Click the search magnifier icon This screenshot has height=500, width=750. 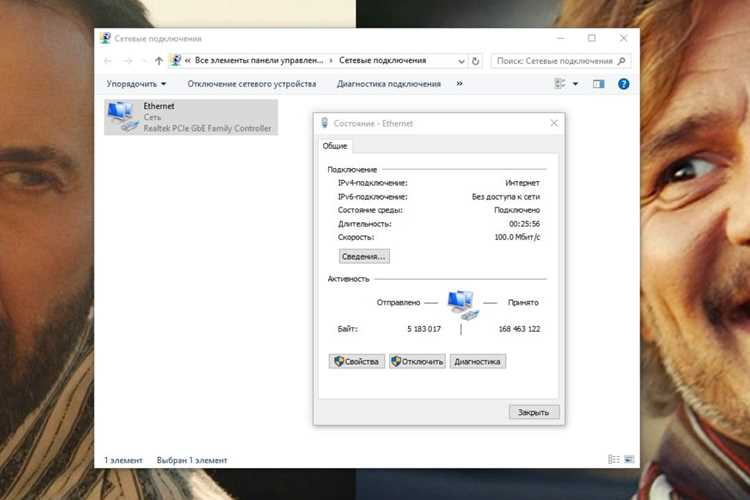(621, 61)
